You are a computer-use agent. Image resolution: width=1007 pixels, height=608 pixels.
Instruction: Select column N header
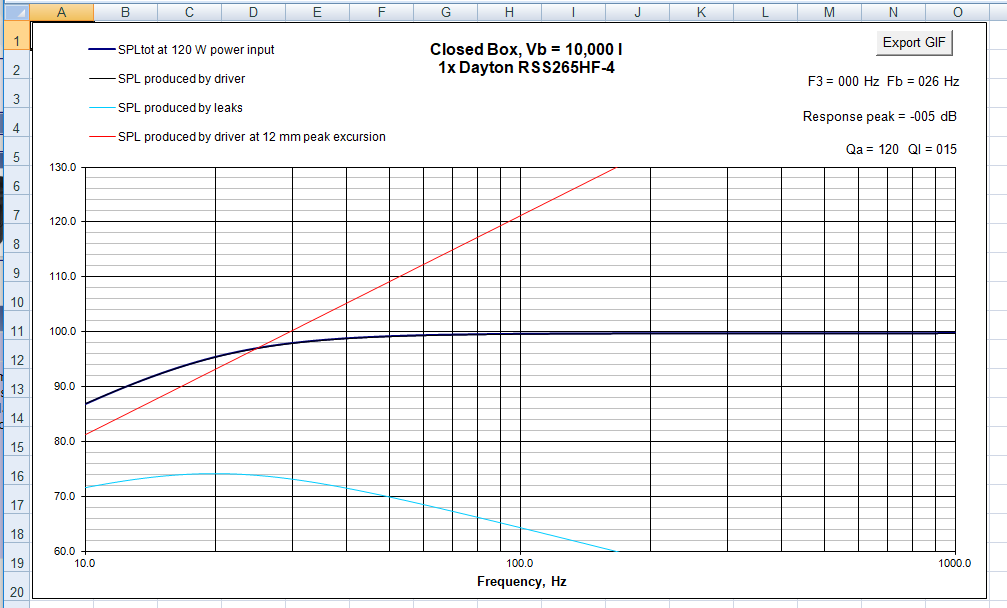click(x=893, y=12)
